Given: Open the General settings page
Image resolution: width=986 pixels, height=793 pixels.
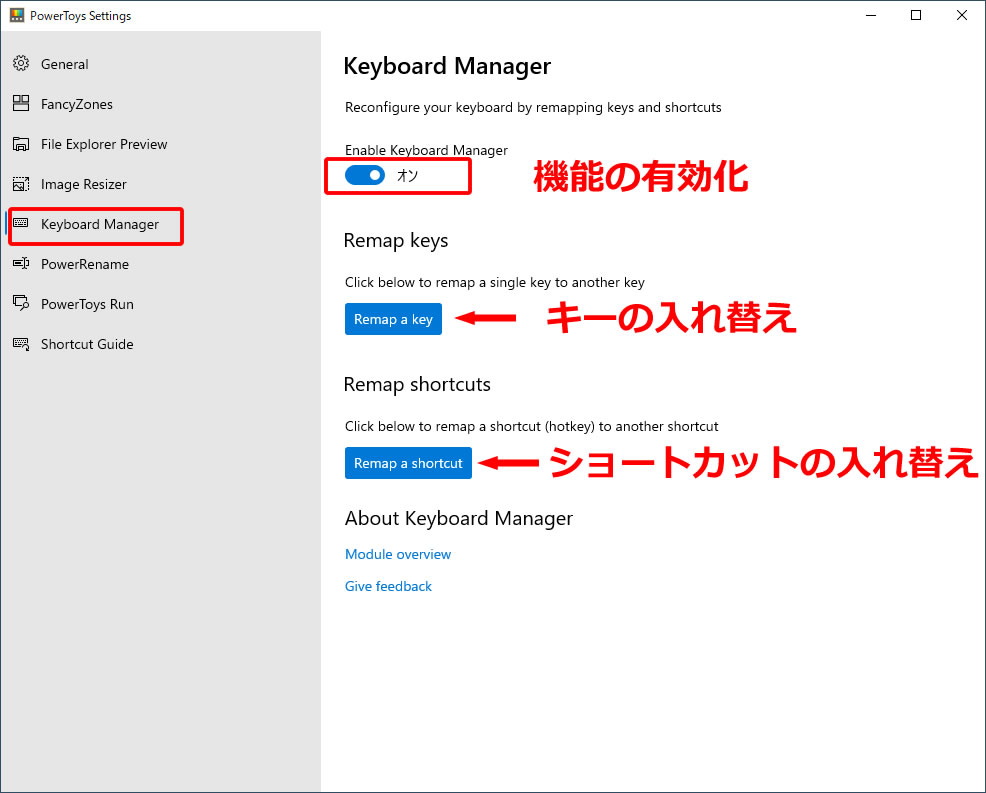Looking at the screenshot, I should 160,64.
